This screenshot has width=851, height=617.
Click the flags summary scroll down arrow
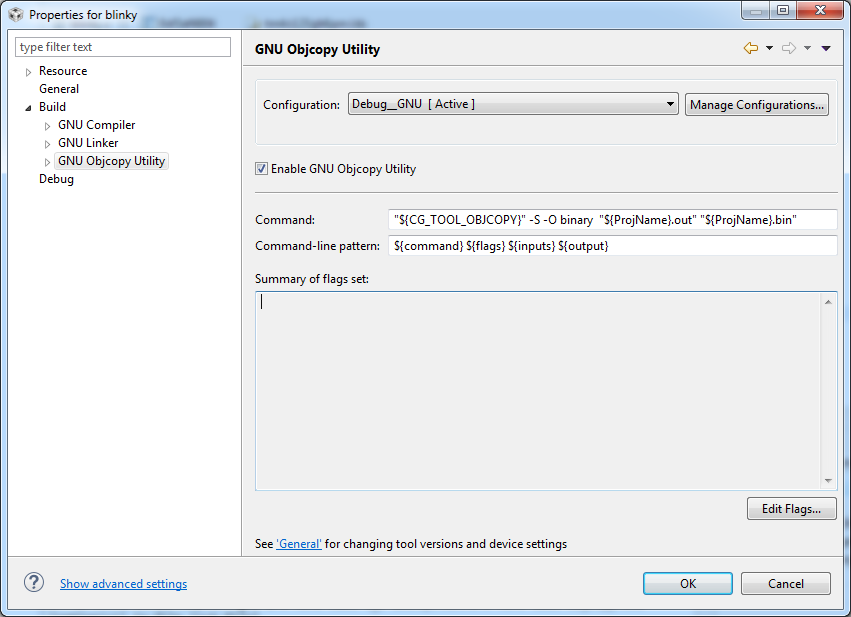coord(828,480)
